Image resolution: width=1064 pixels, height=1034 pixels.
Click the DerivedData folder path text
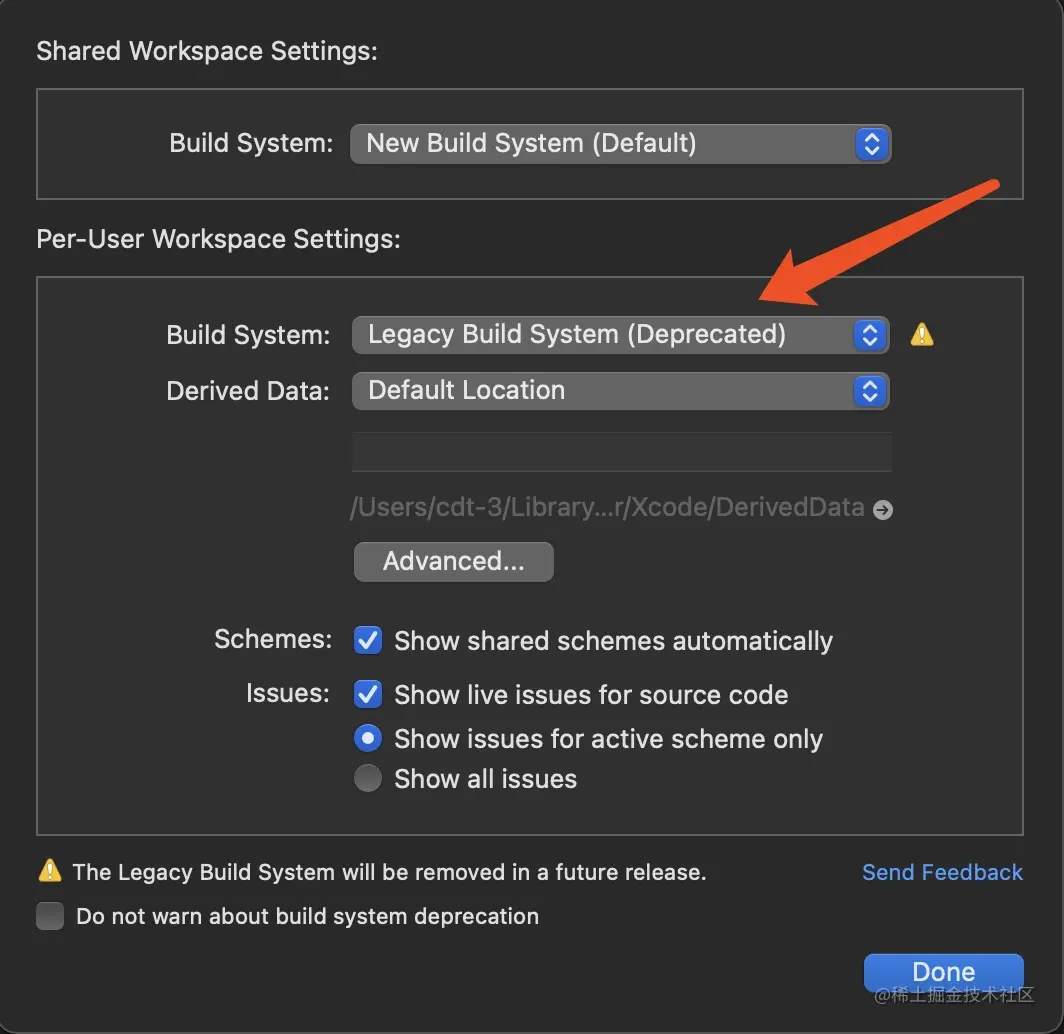click(607, 508)
